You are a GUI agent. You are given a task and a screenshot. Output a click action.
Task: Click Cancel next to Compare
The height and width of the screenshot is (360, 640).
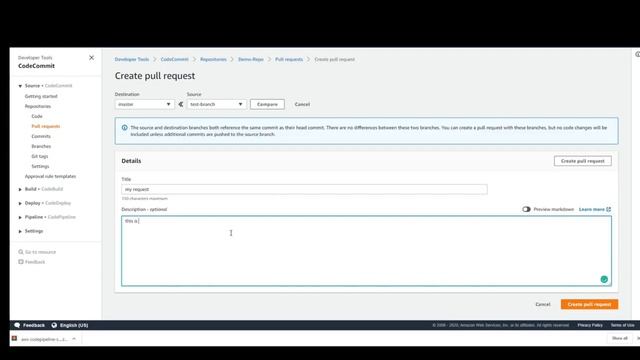302,104
